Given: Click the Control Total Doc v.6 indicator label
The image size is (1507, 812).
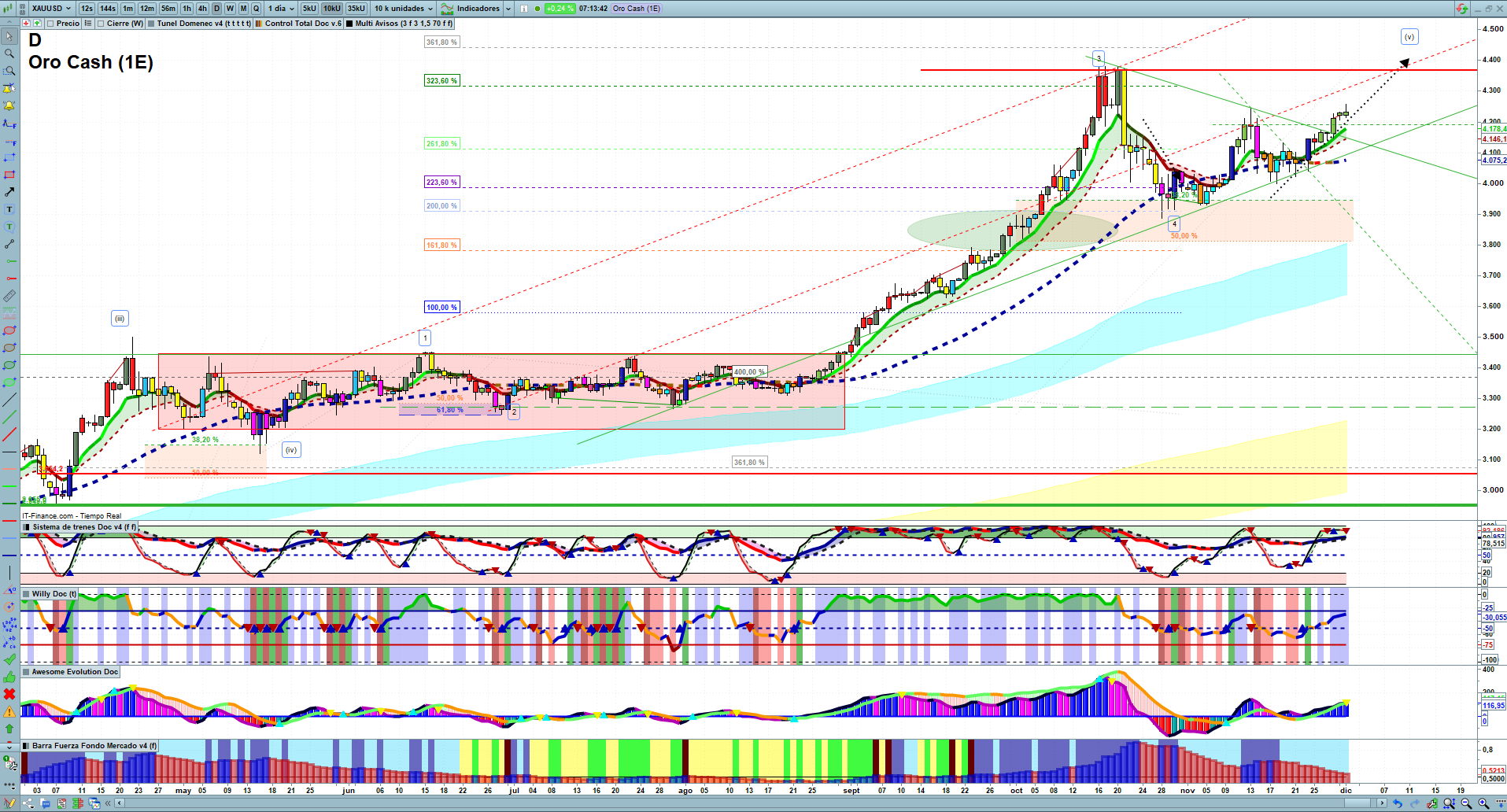Looking at the screenshot, I should point(303,24).
